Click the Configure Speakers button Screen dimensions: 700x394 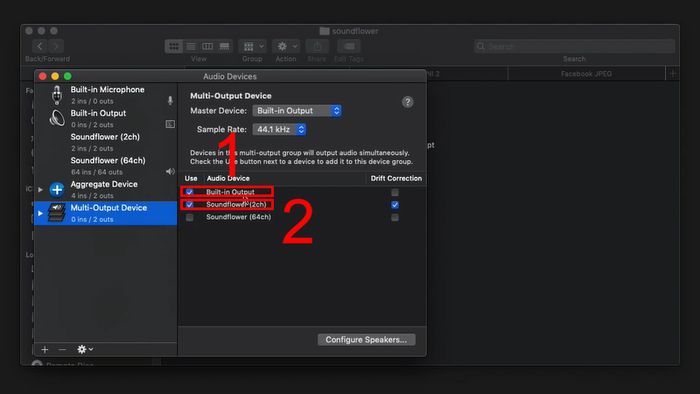[x=367, y=340]
